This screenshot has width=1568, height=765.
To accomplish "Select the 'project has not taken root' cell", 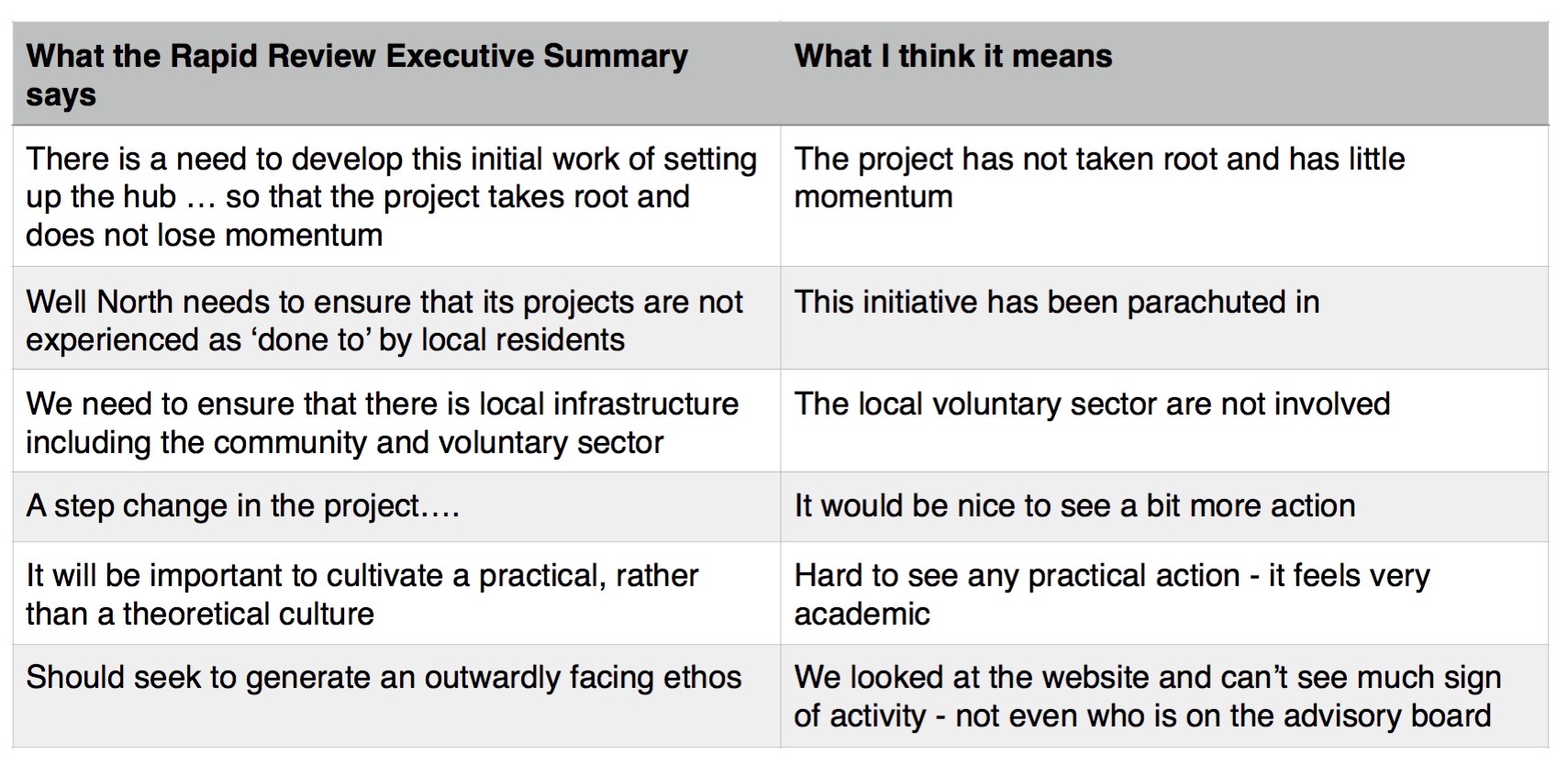I will [x=1098, y=177].
